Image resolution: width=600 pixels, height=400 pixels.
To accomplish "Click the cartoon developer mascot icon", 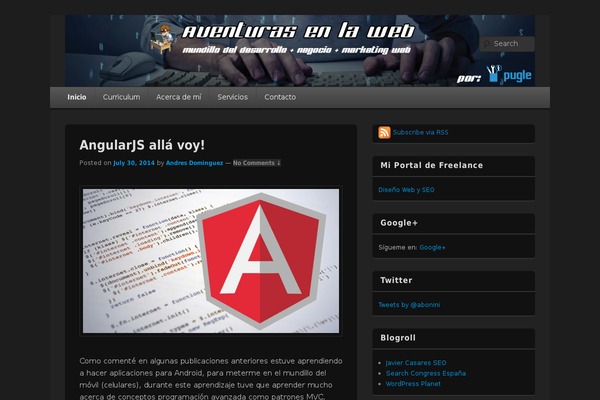I will click(163, 40).
